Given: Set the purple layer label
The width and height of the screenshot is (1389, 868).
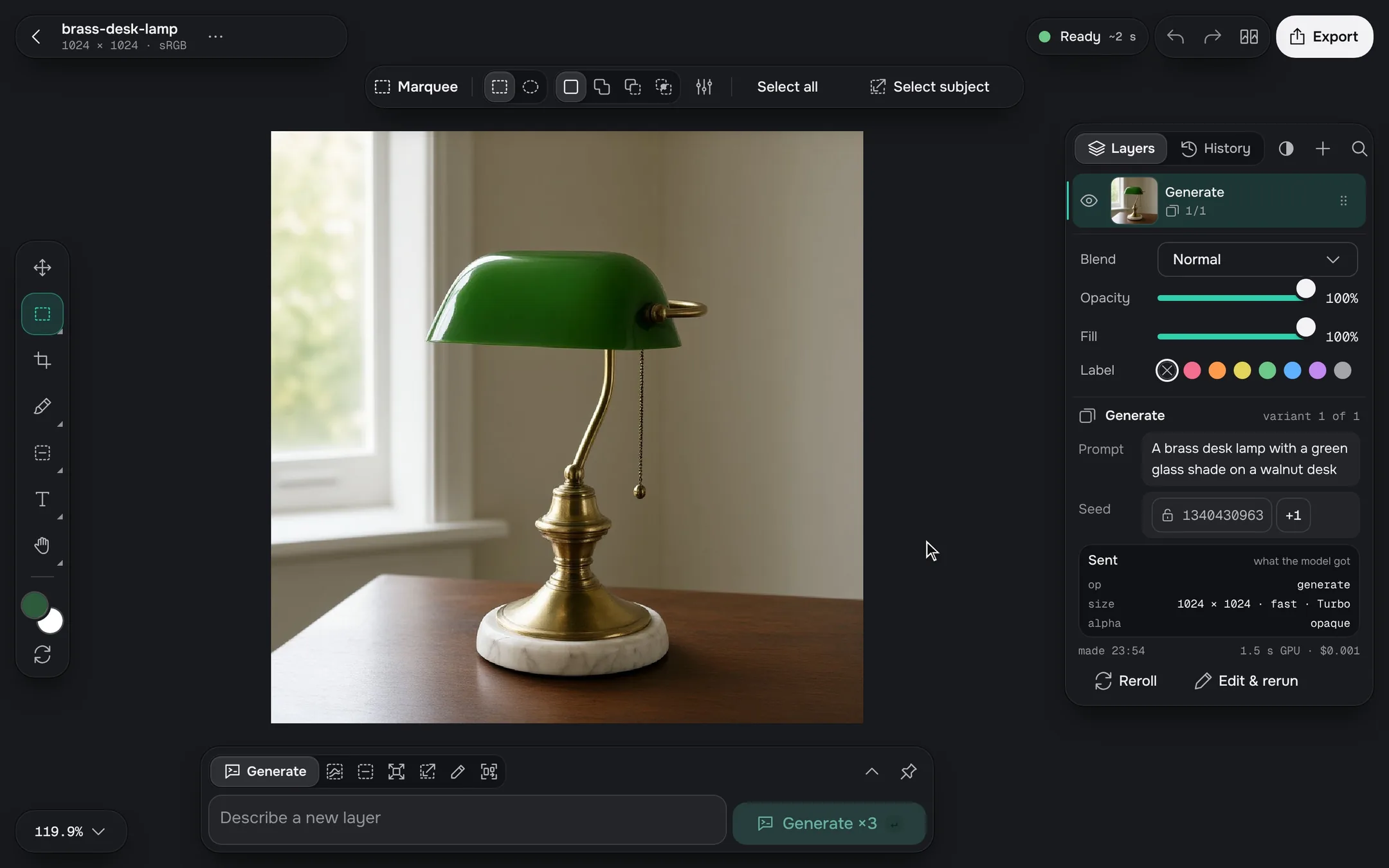Looking at the screenshot, I should click(x=1317, y=370).
